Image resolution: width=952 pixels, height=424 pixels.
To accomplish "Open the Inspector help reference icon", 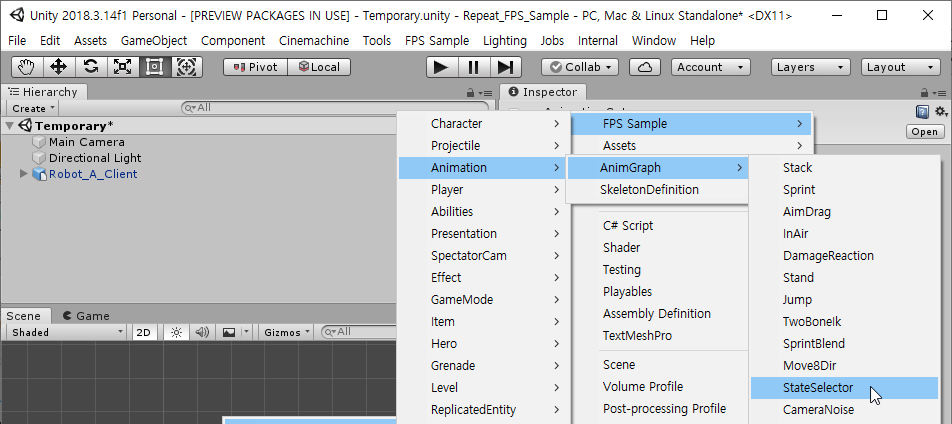I will [x=922, y=112].
